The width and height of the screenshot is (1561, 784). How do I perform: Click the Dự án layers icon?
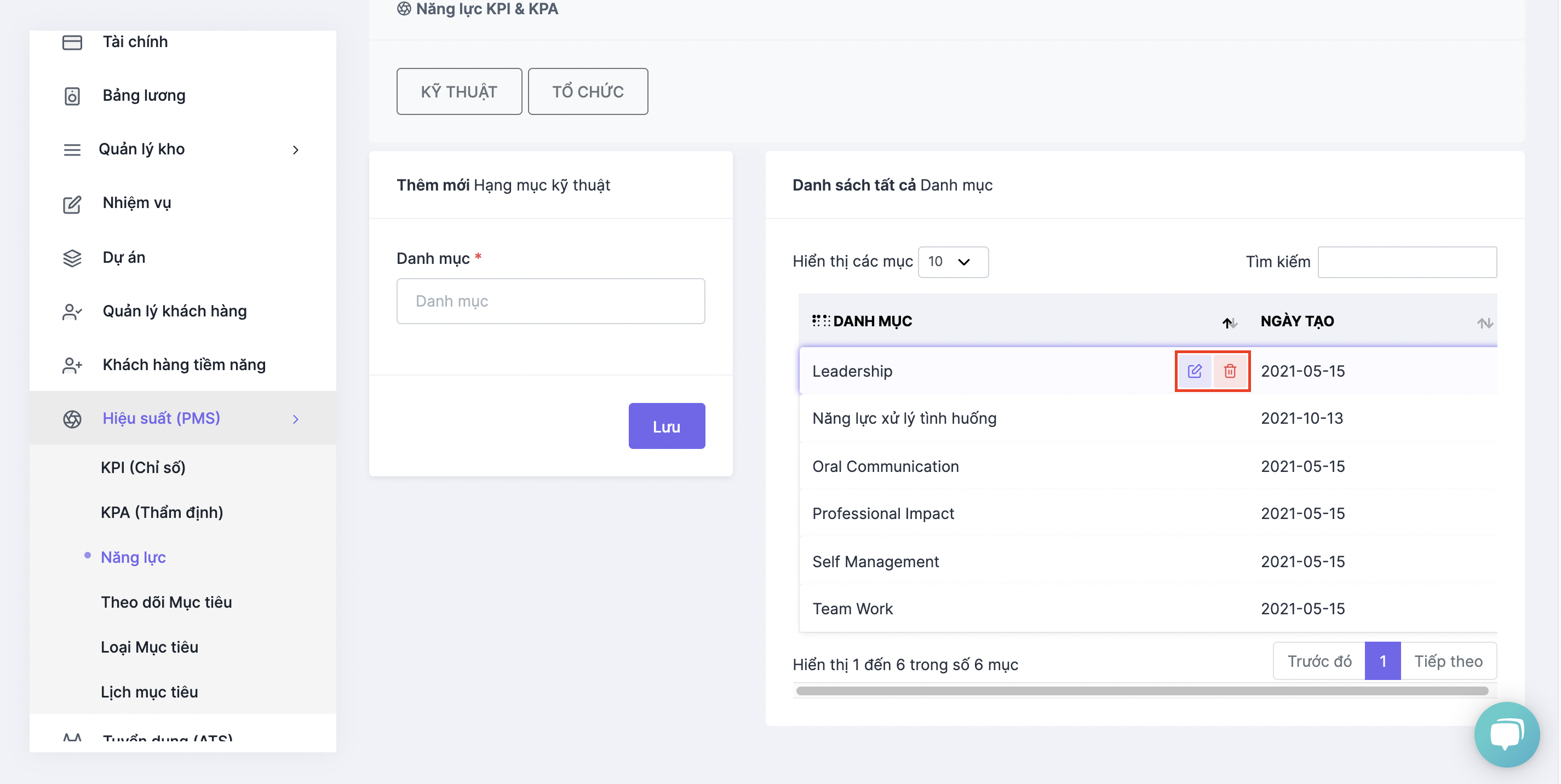pyautogui.click(x=72, y=258)
